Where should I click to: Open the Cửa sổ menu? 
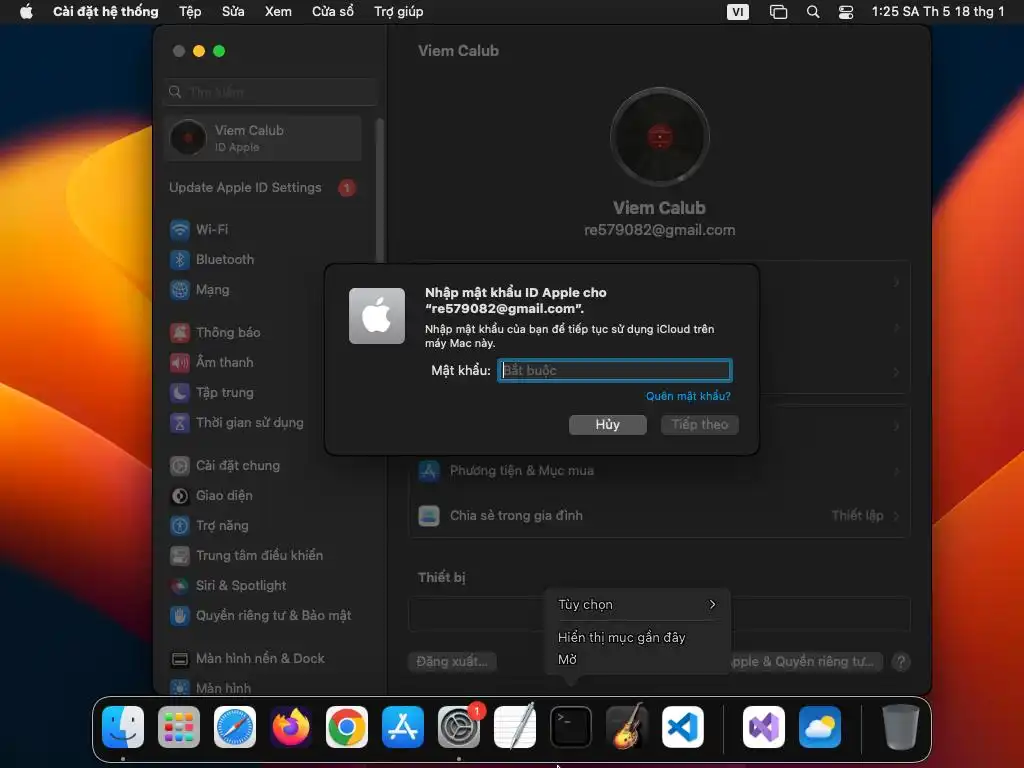click(x=333, y=12)
